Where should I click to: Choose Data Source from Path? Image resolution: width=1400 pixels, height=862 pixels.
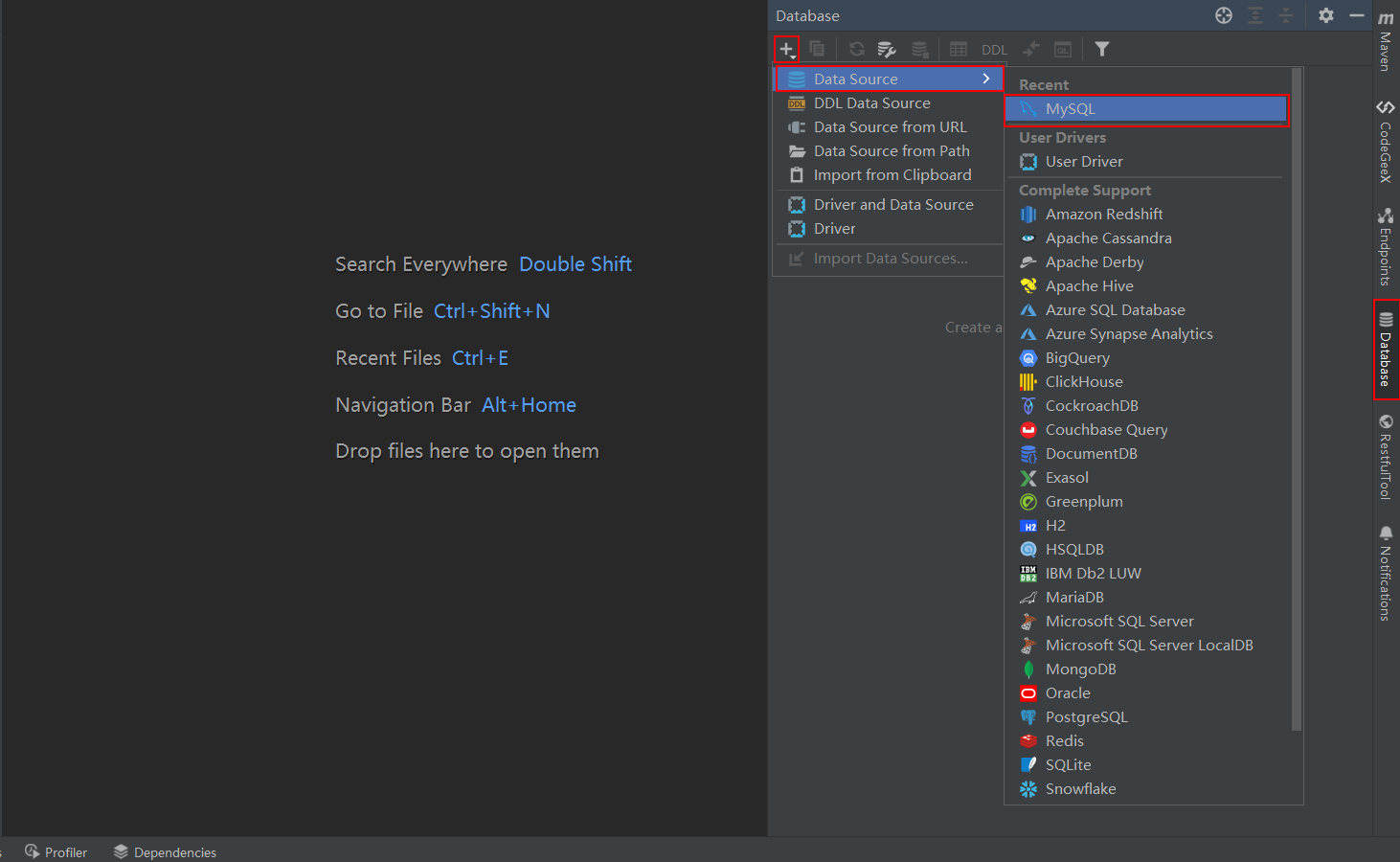[x=888, y=150]
